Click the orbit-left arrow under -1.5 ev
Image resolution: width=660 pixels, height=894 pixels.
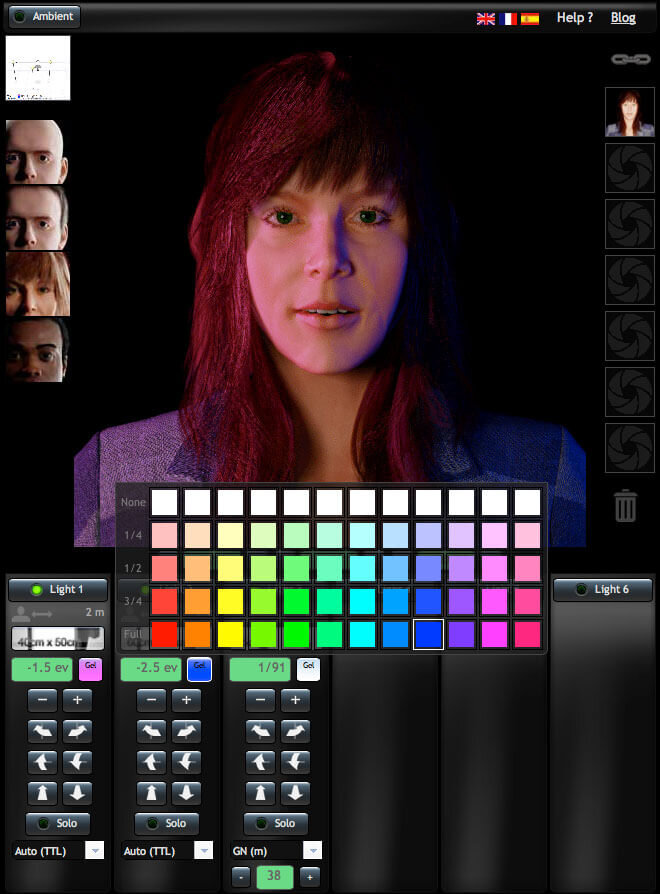[x=43, y=731]
